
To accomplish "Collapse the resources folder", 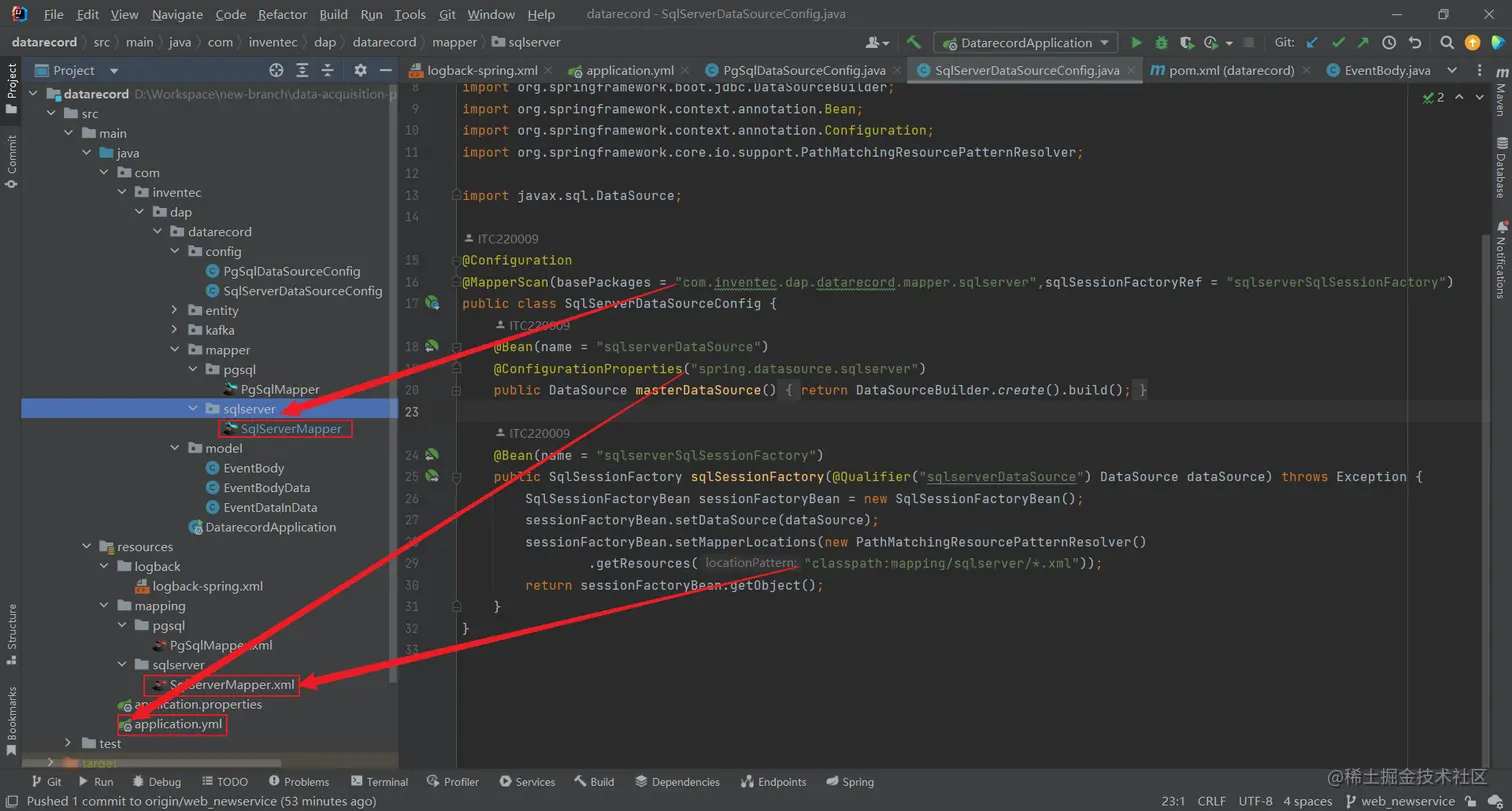I will (x=86, y=547).
